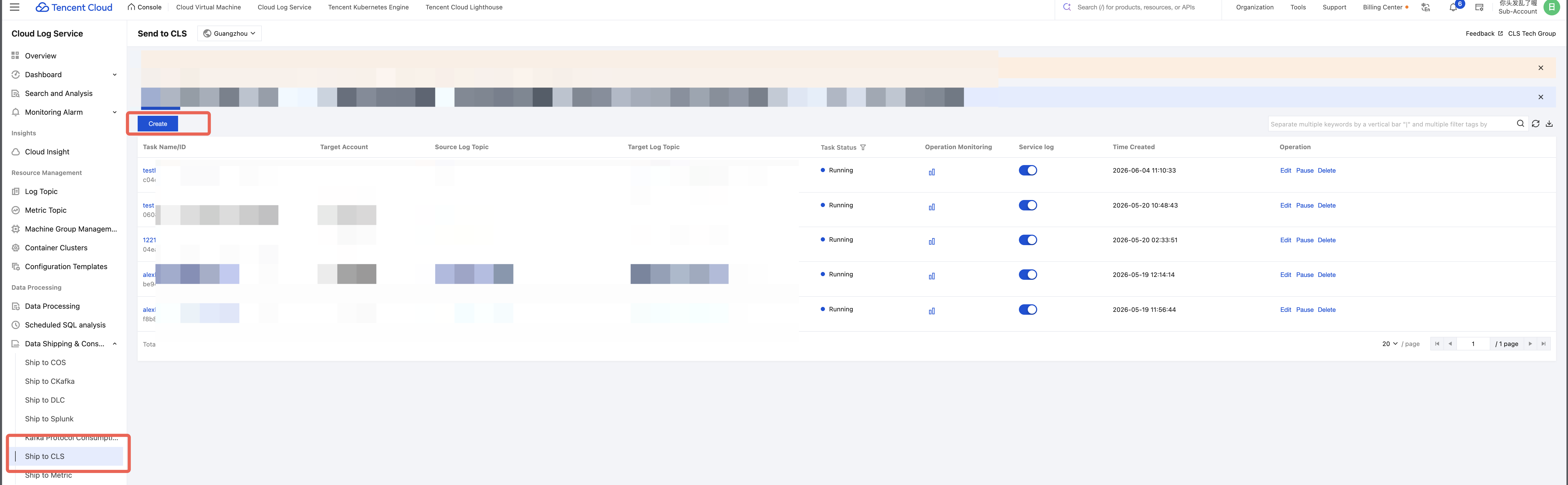1568x485 pixels.
Task: View monitoring chart for 2026-05-20 02:33:51 task
Action: point(931,241)
